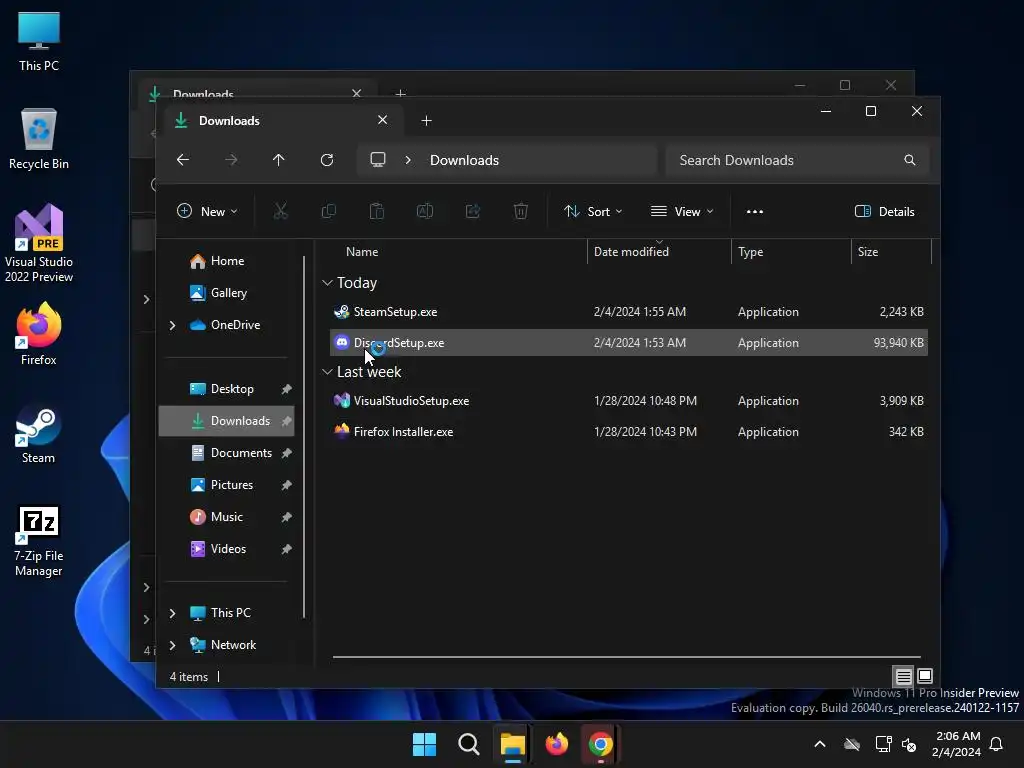1024x768 pixels.
Task: Expand OneDrive in navigation pane
Action: (172, 325)
